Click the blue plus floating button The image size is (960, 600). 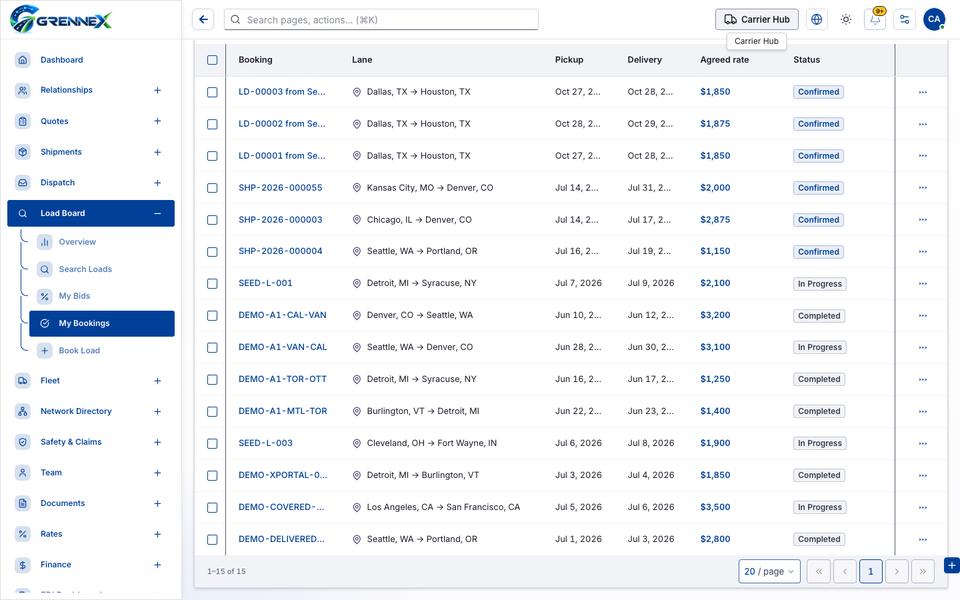[951, 566]
